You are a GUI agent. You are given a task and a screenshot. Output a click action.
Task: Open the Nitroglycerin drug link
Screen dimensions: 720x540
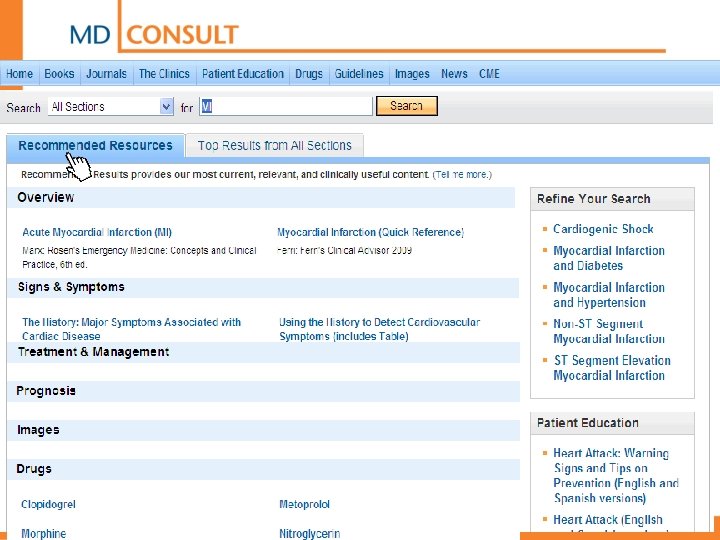click(x=309, y=534)
